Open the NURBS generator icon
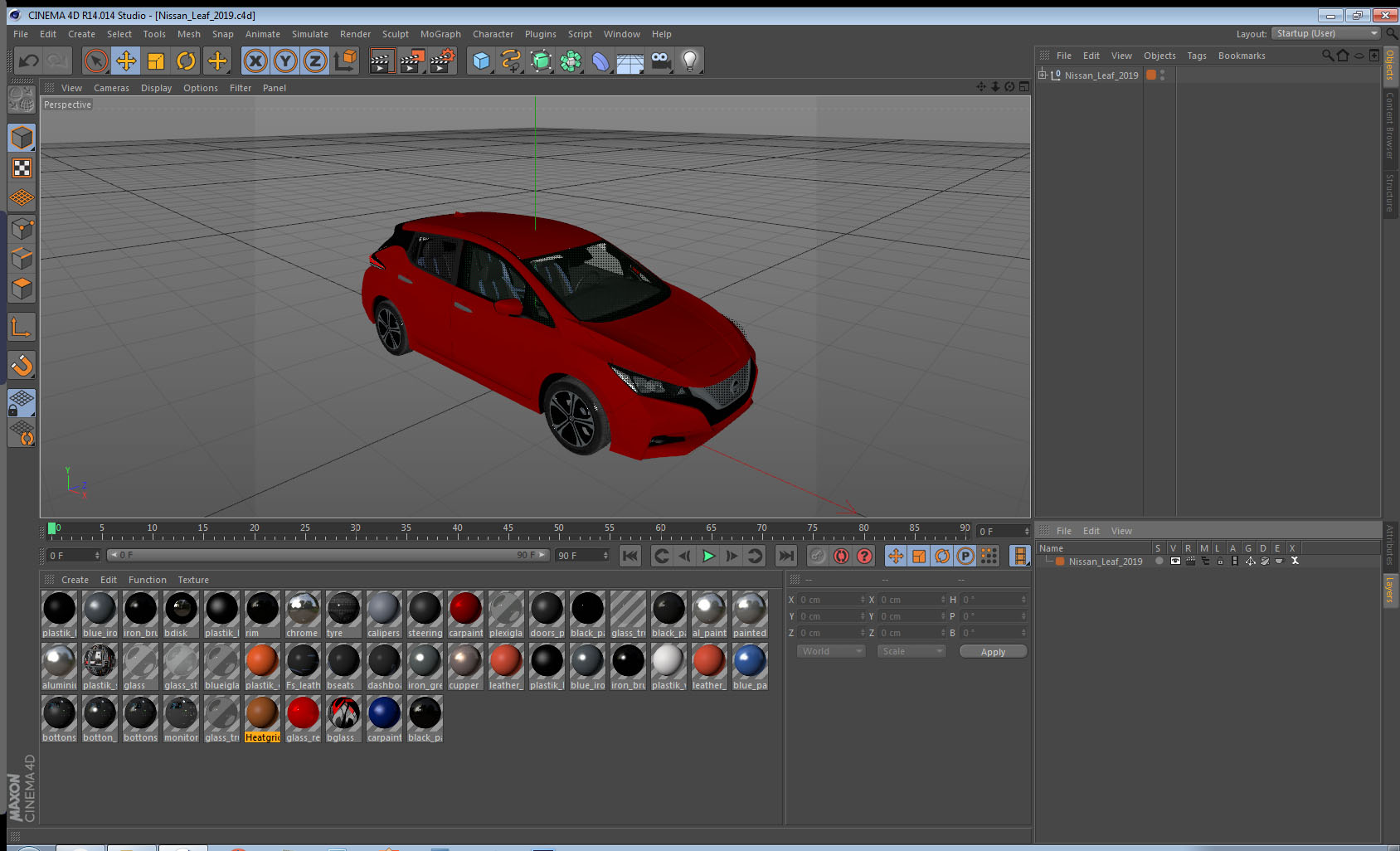Image resolution: width=1400 pixels, height=851 pixels. 541,61
